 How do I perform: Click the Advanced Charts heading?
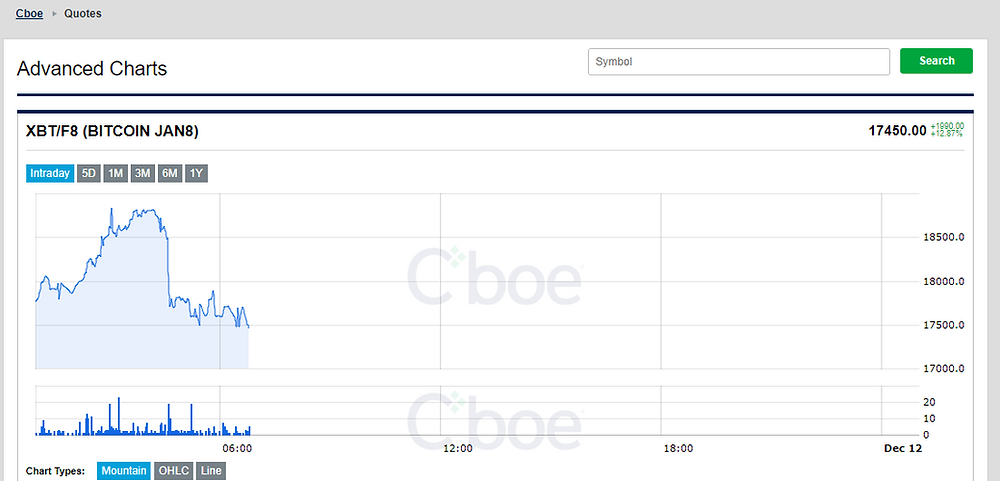[92, 68]
